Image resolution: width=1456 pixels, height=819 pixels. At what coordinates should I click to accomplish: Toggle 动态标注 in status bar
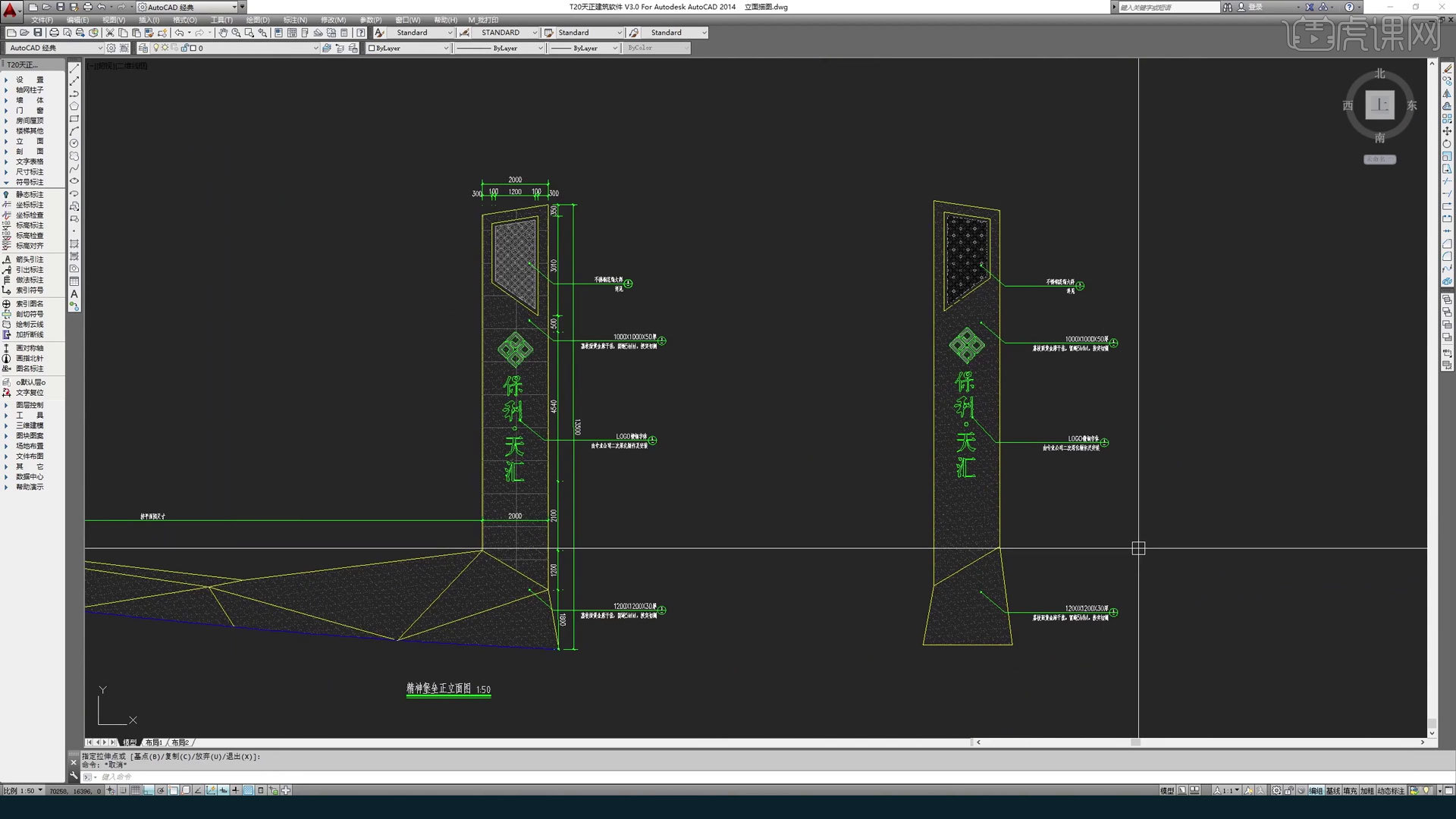(1390, 790)
